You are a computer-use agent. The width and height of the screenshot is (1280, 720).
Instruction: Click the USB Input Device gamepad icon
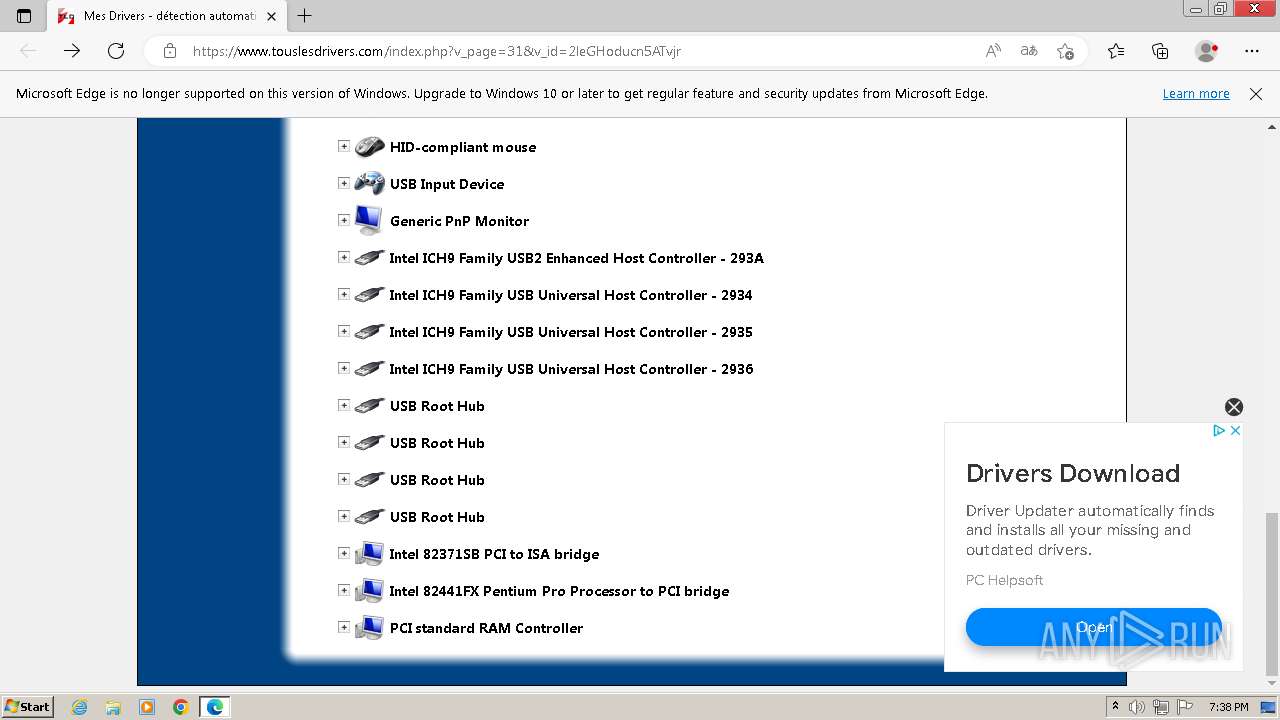click(369, 184)
